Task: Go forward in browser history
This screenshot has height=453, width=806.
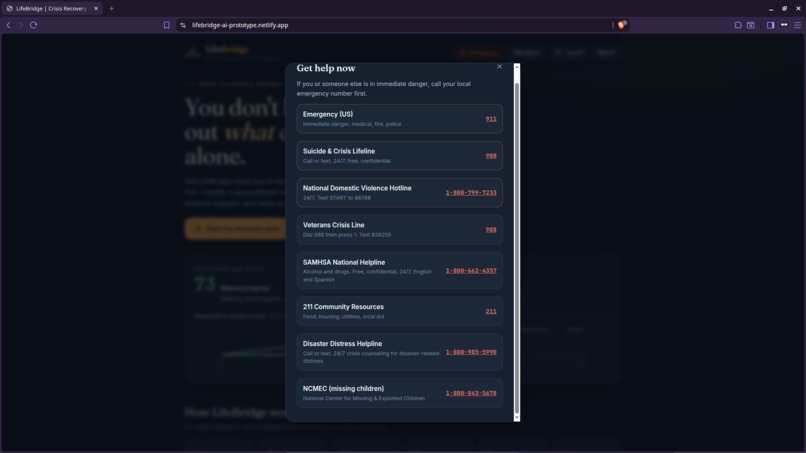Action: coord(21,25)
